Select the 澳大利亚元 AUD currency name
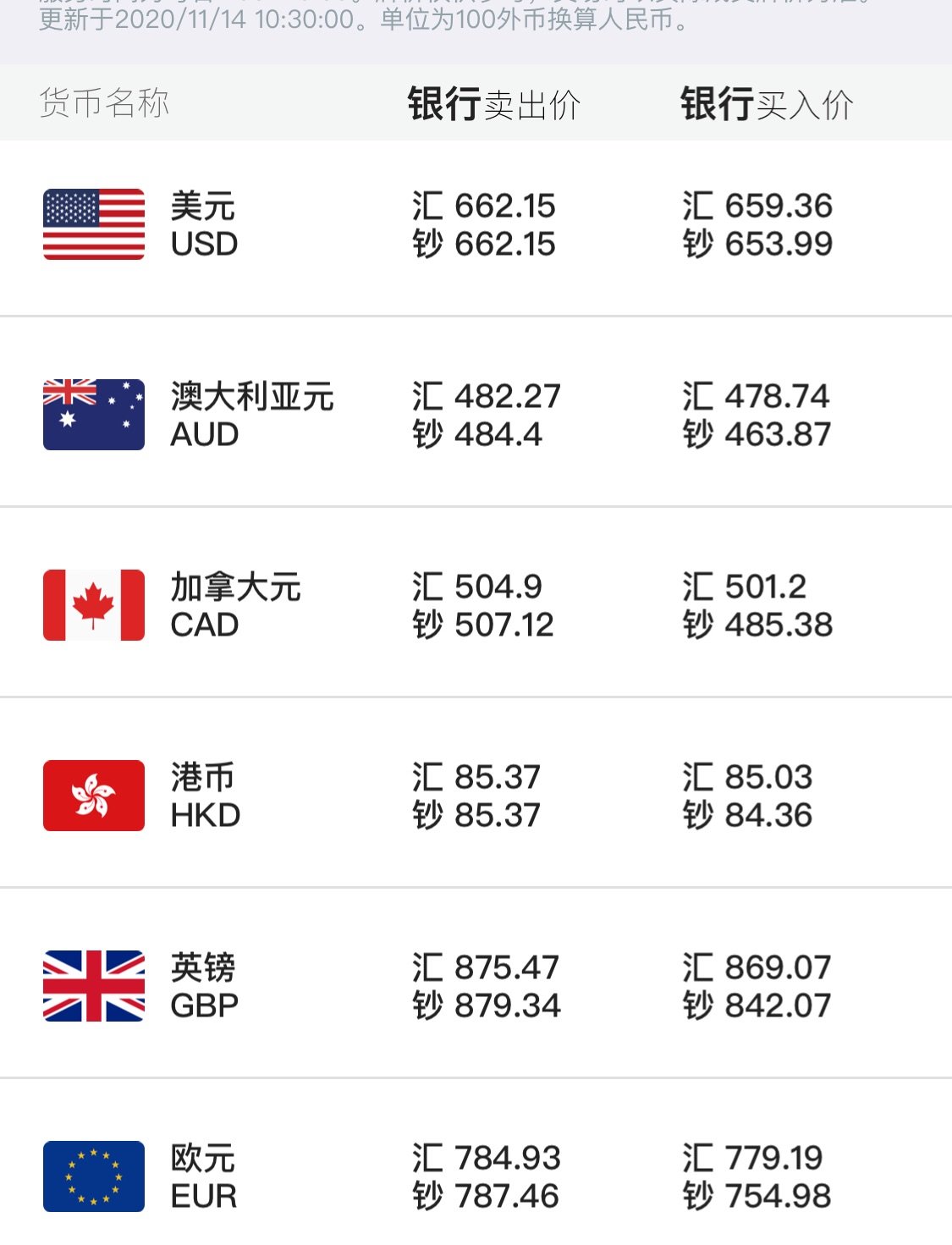This screenshot has height=1245, width=952. [x=252, y=415]
